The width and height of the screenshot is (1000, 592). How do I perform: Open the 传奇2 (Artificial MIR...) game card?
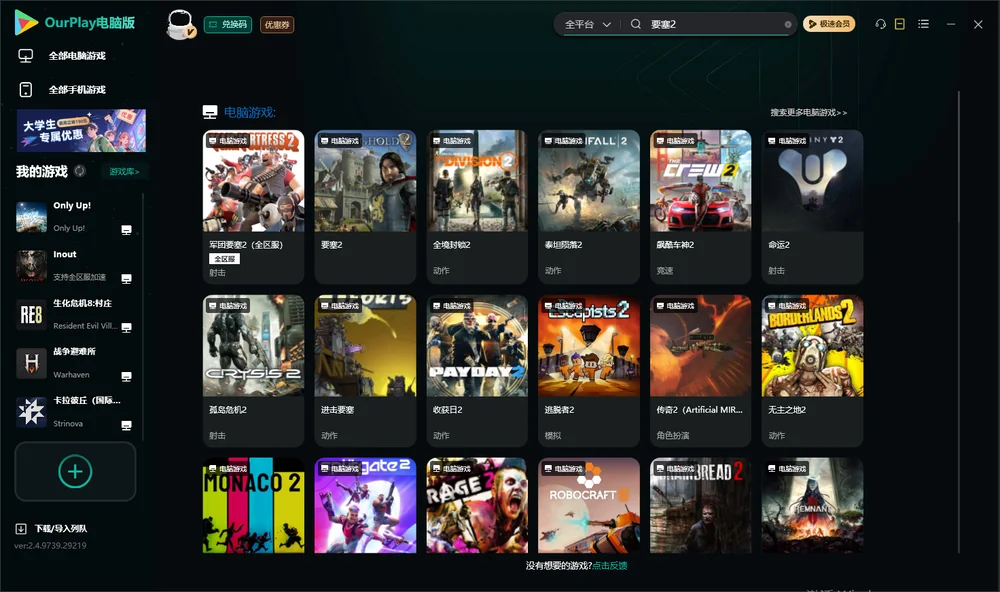(700, 371)
